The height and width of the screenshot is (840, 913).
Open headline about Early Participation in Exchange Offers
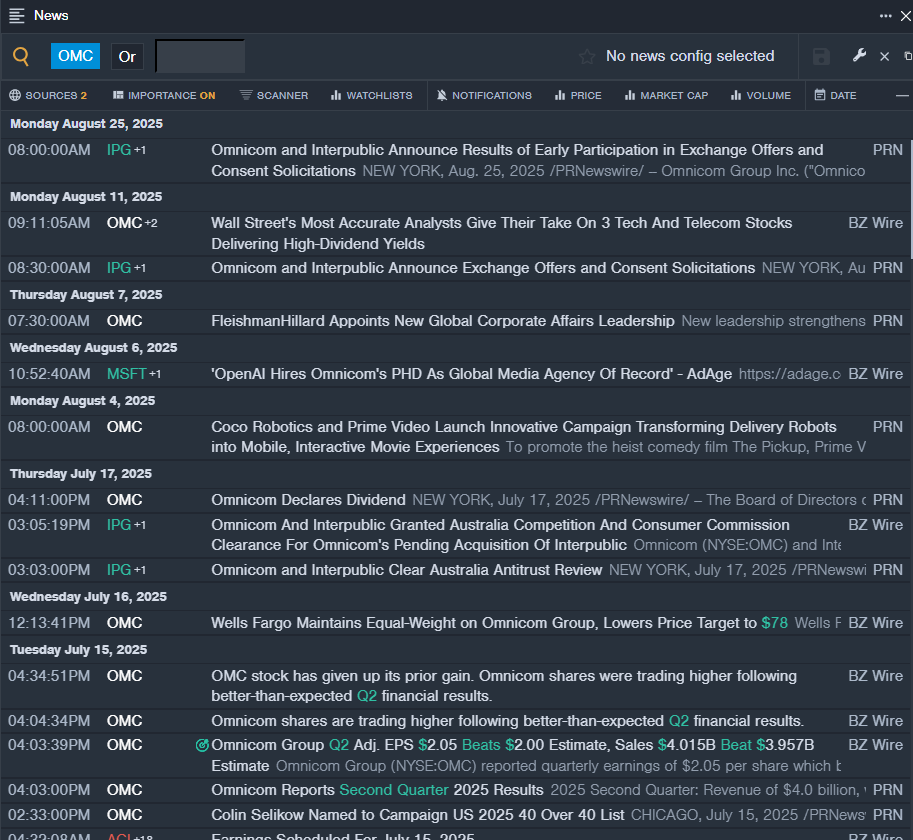tap(517, 160)
